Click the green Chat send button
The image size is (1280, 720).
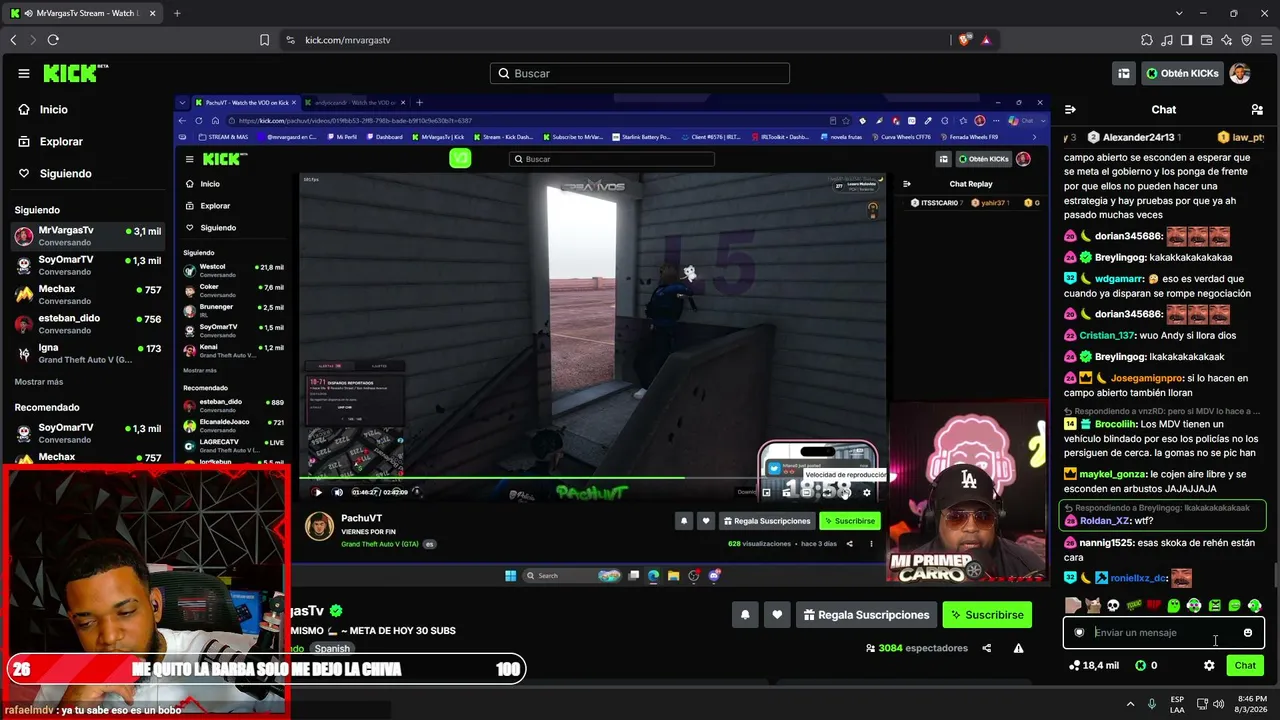pyautogui.click(x=1245, y=665)
